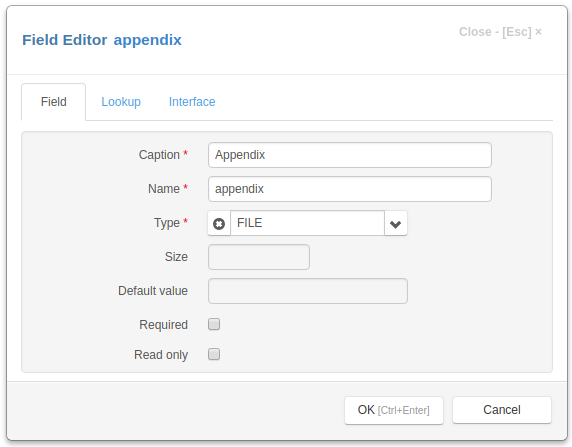Viewport: 572px width, 447px height.
Task: Click the Cancel button
Action: (502, 410)
